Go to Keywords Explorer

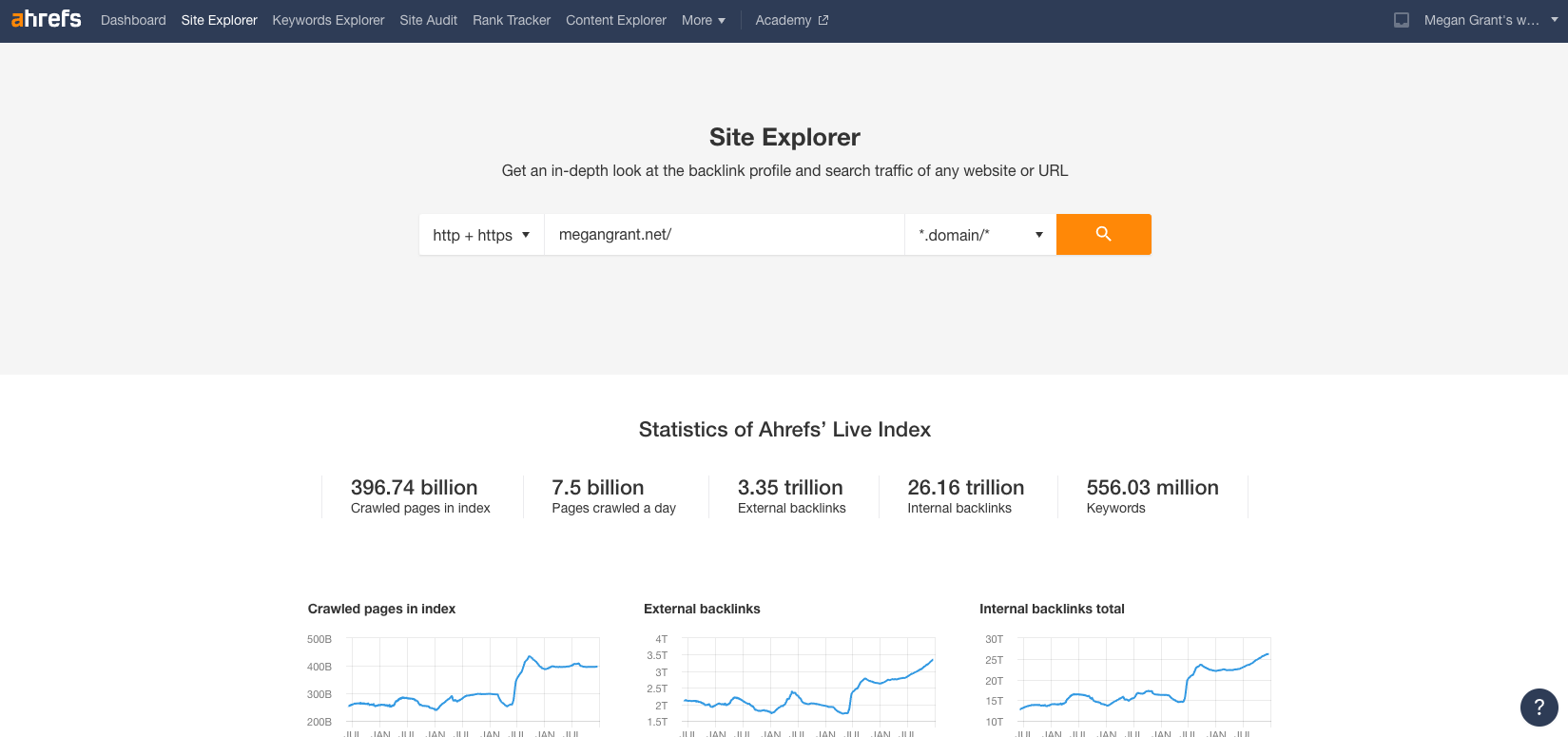(x=328, y=20)
